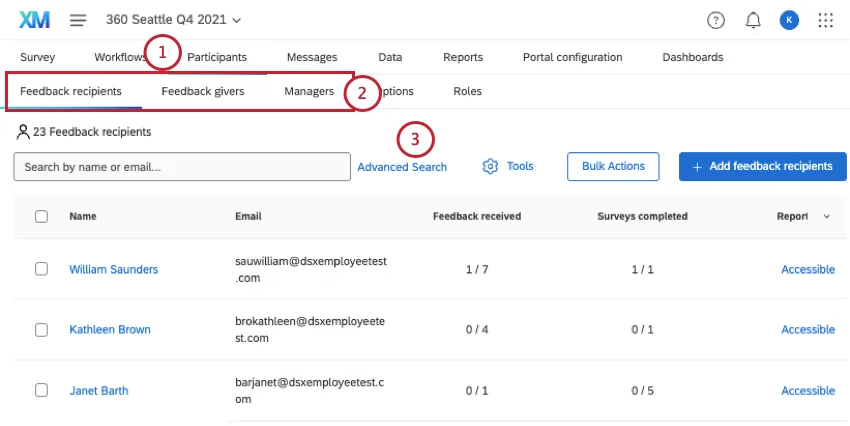This screenshot has width=850, height=426.
Task: Click the barjanet@dsxemployeetest.com email cell
Action: pyautogui.click(x=310, y=391)
